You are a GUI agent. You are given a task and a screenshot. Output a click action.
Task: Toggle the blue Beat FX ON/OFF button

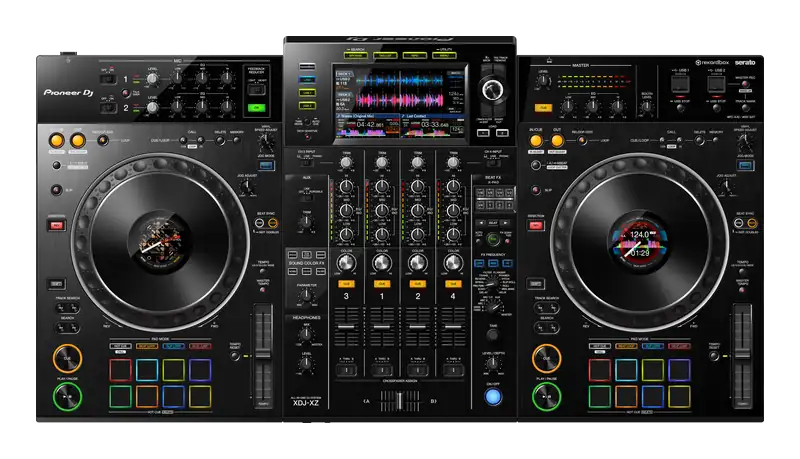(493, 396)
